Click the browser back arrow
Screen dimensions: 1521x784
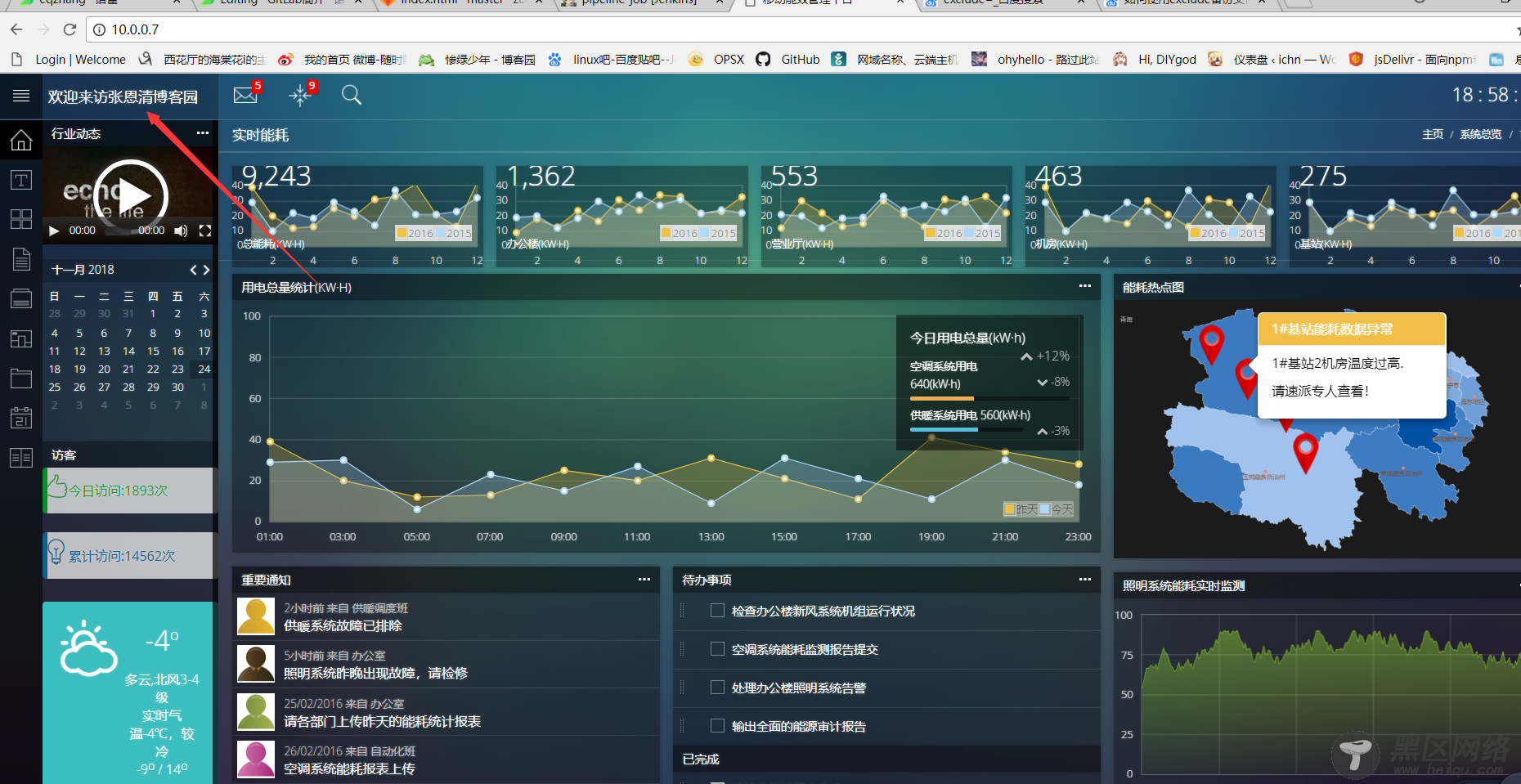click(16, 29)
